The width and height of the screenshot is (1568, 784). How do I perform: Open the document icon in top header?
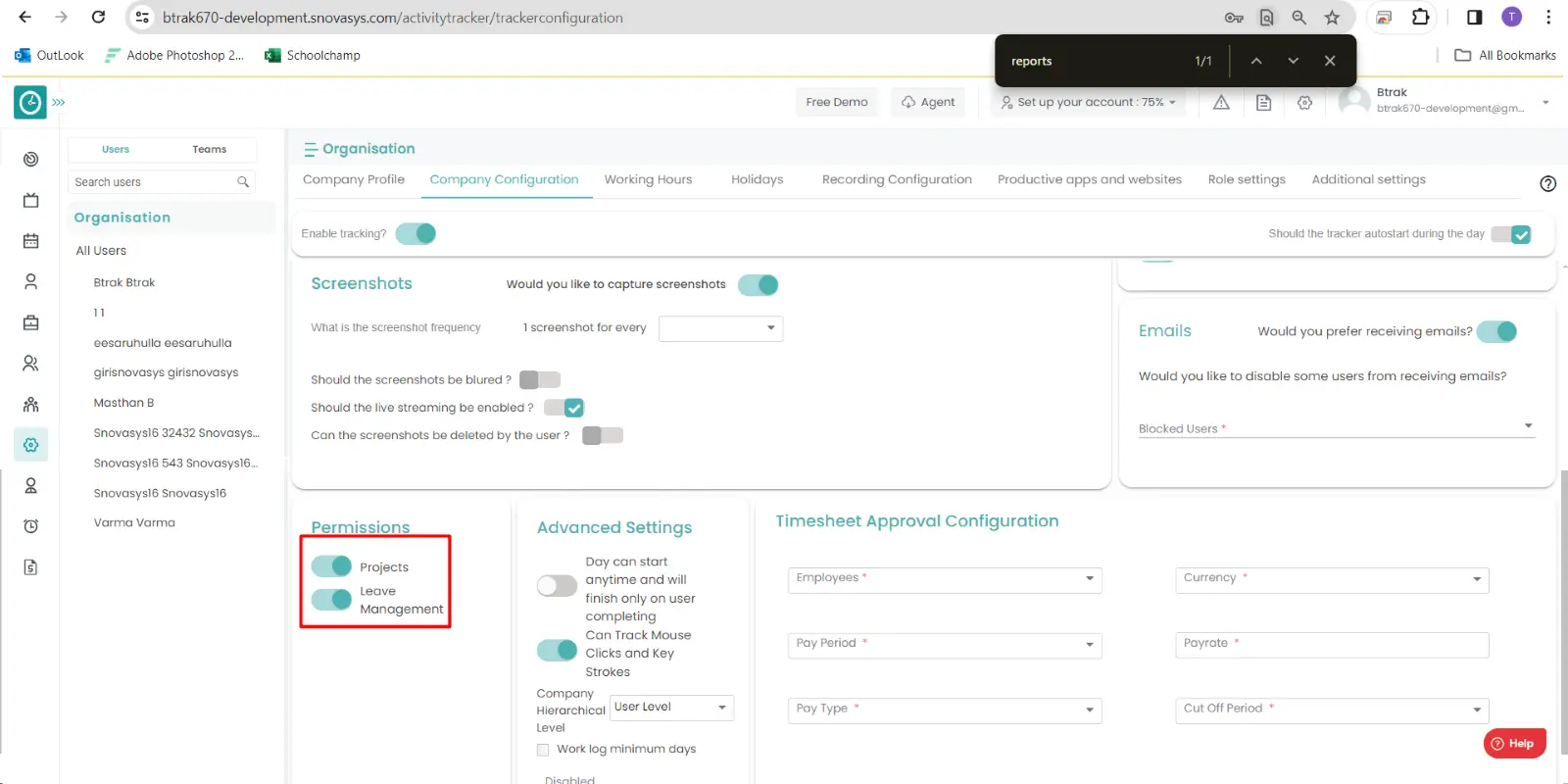click(x=1263, y=102)
